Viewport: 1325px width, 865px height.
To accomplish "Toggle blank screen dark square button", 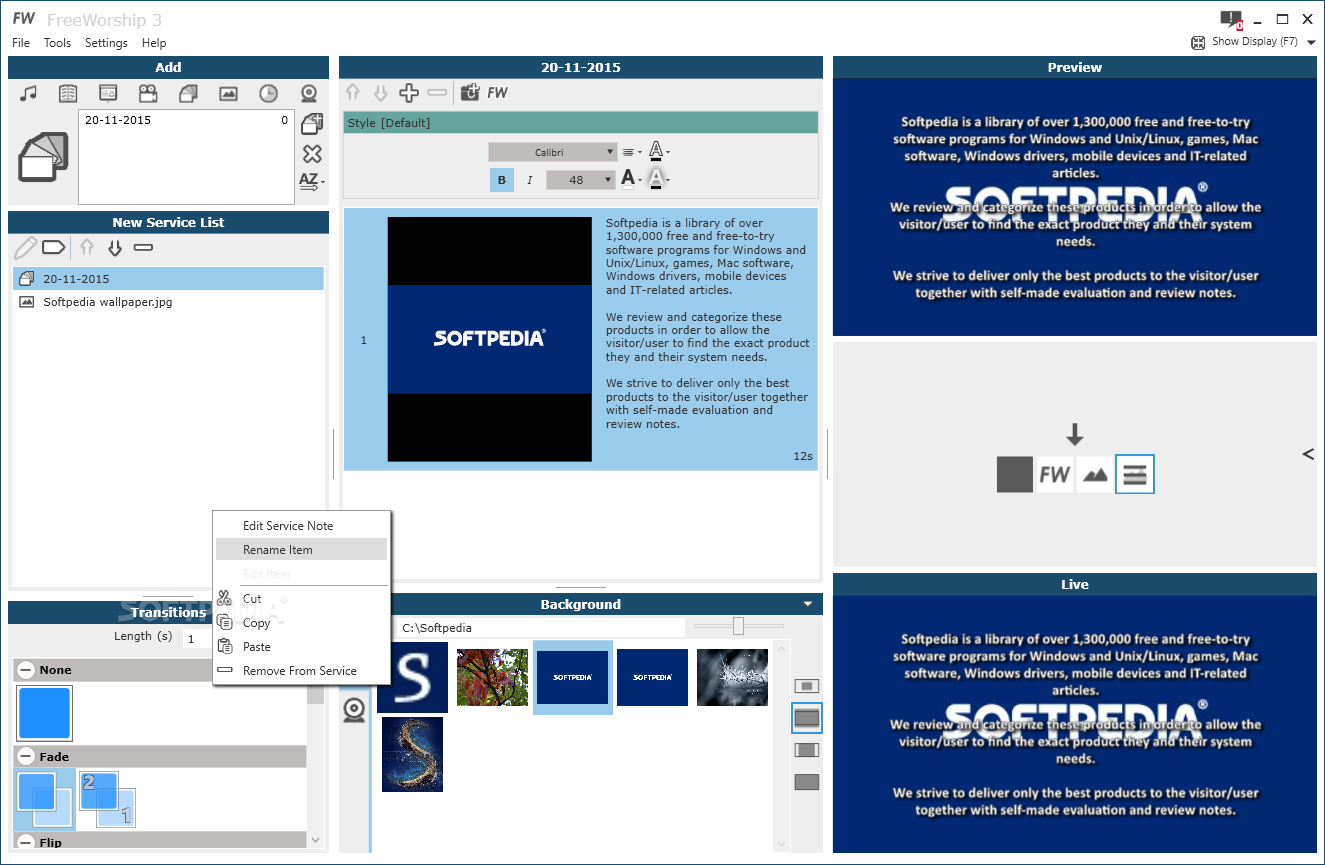I will point(1015,474).
